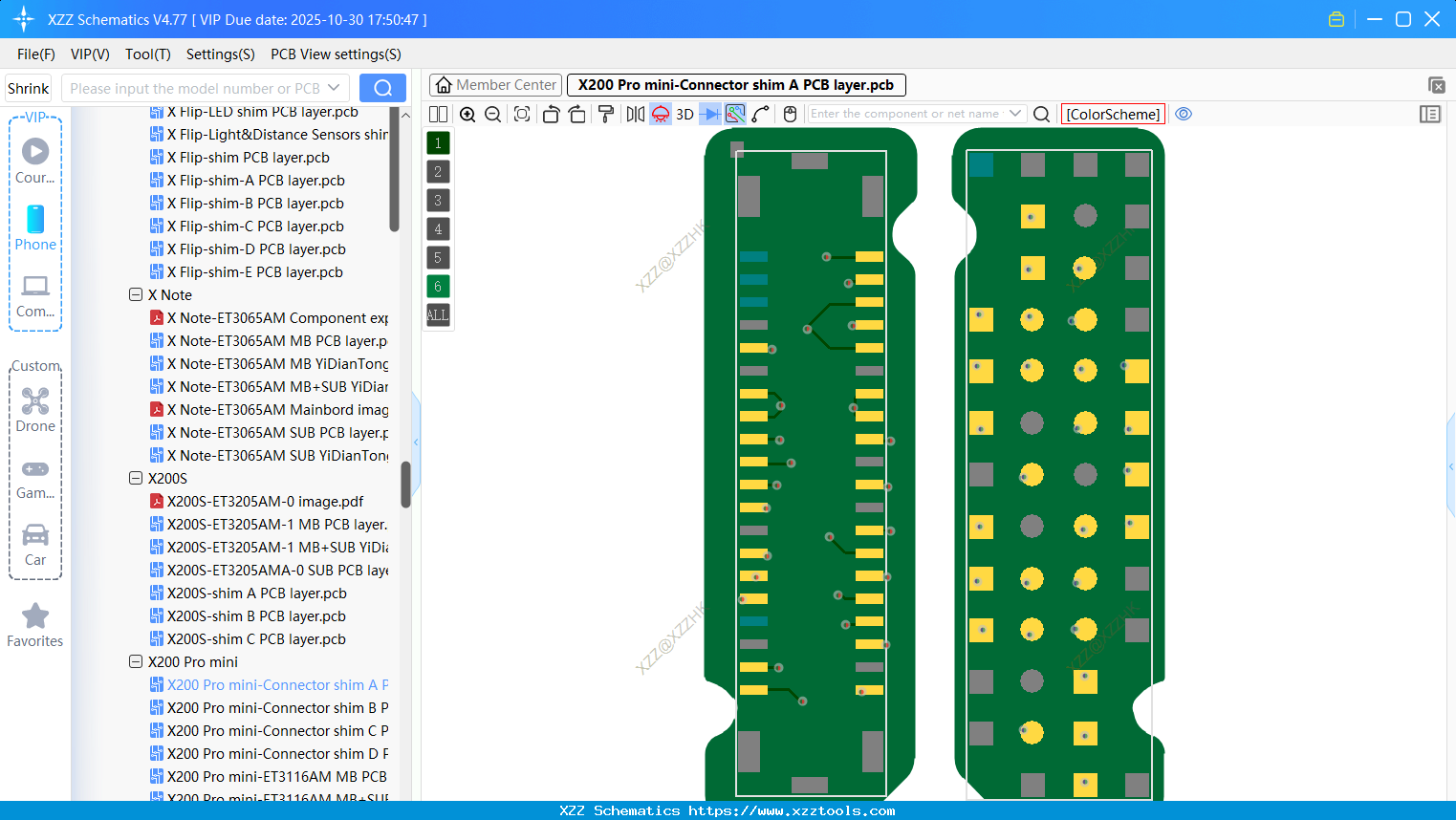
Task: Collapse the X200S tree node
Action: tap(136, 478)
